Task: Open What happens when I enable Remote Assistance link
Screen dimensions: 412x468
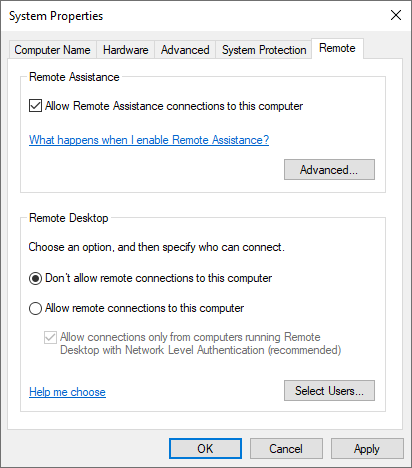Action: click(x=149, y=140)
